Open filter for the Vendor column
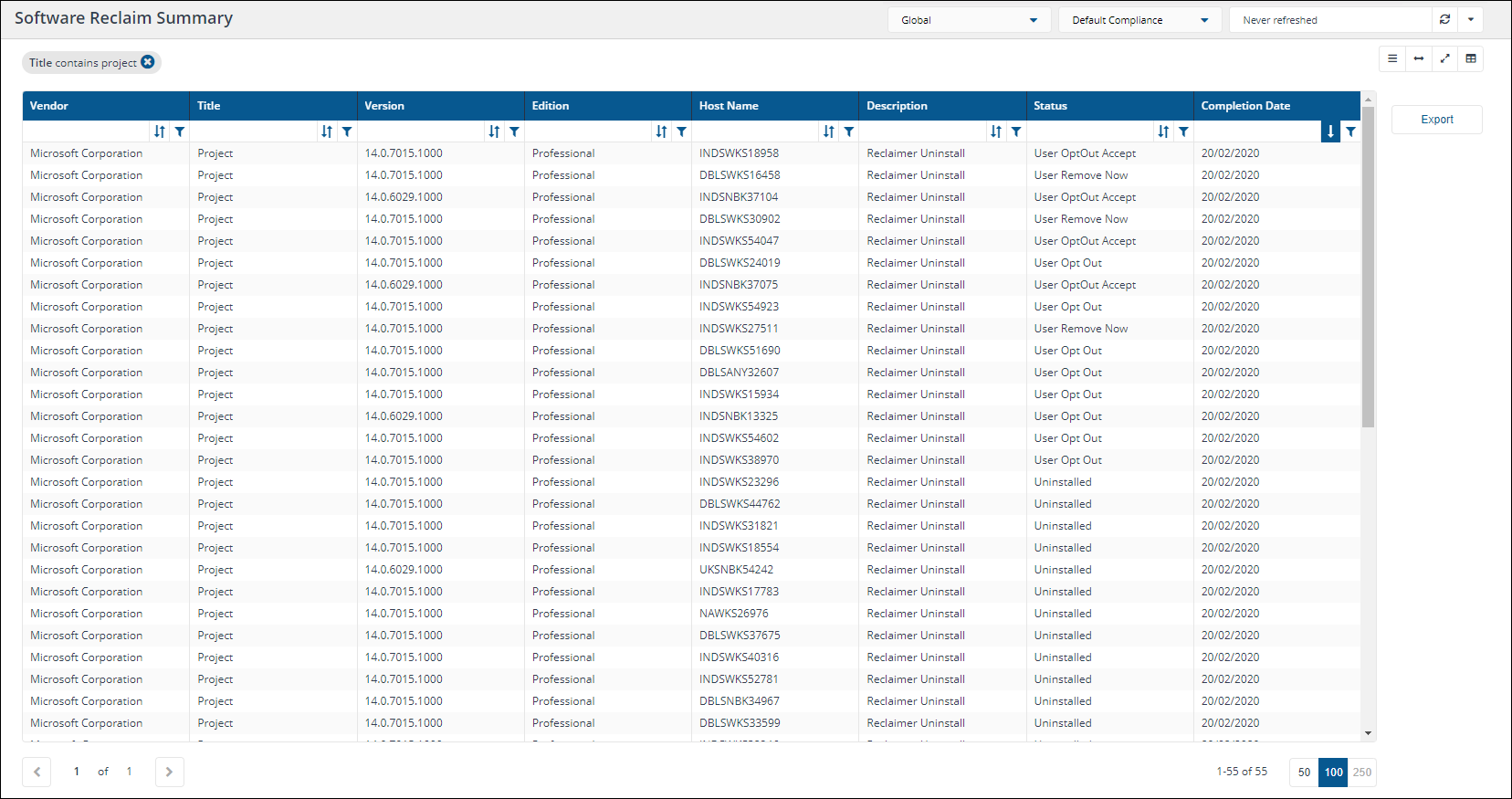The width and height of the screenshot is (1512, 799). tap(180, 131)
